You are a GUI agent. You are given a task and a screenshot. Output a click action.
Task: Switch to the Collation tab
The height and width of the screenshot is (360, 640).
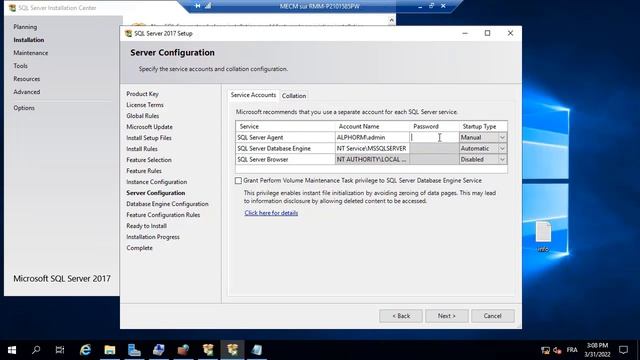pyautogui.click(x=293, y=96)
